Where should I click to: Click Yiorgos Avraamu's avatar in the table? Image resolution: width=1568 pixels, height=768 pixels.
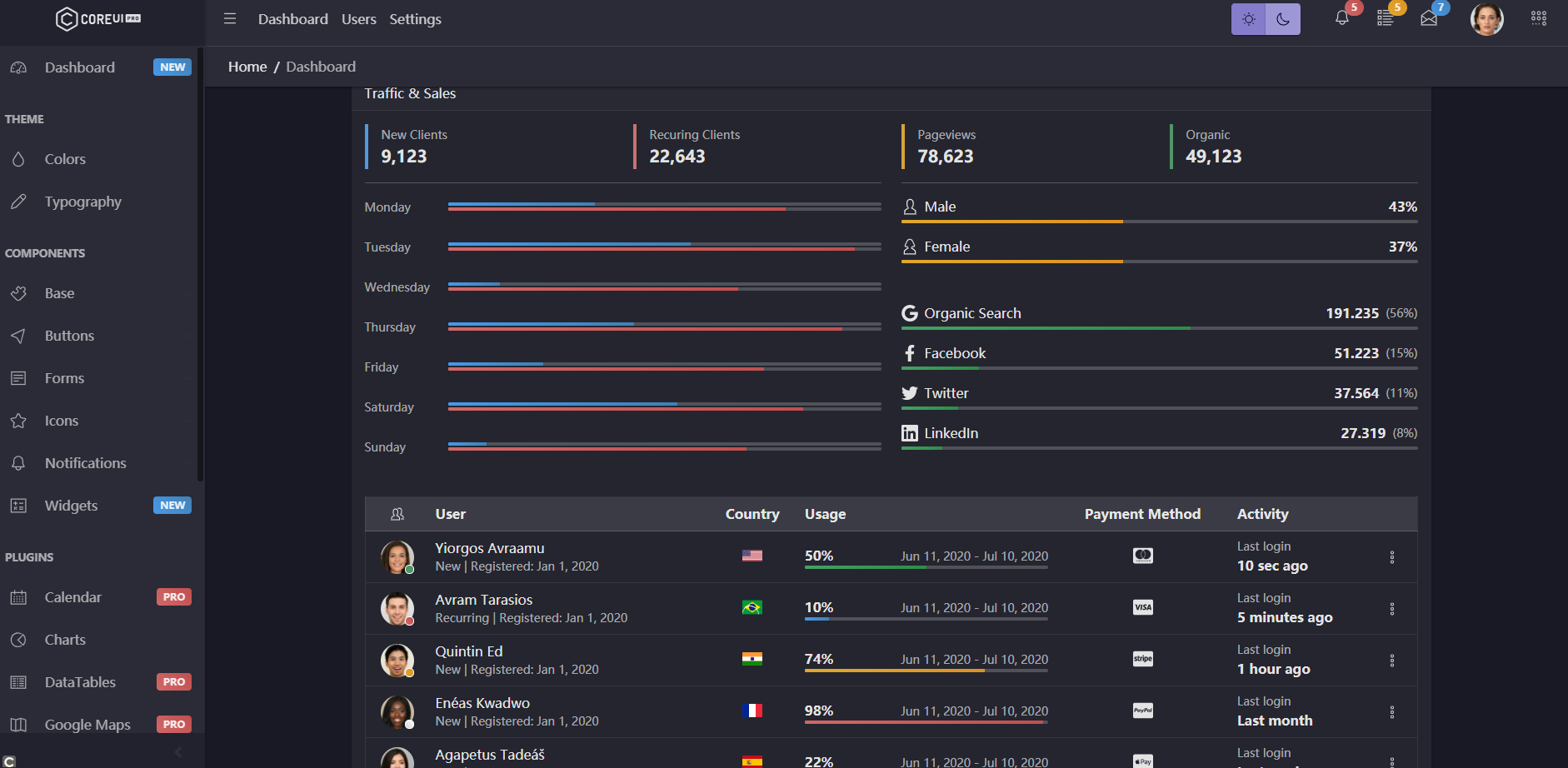[x=397, y=557]
